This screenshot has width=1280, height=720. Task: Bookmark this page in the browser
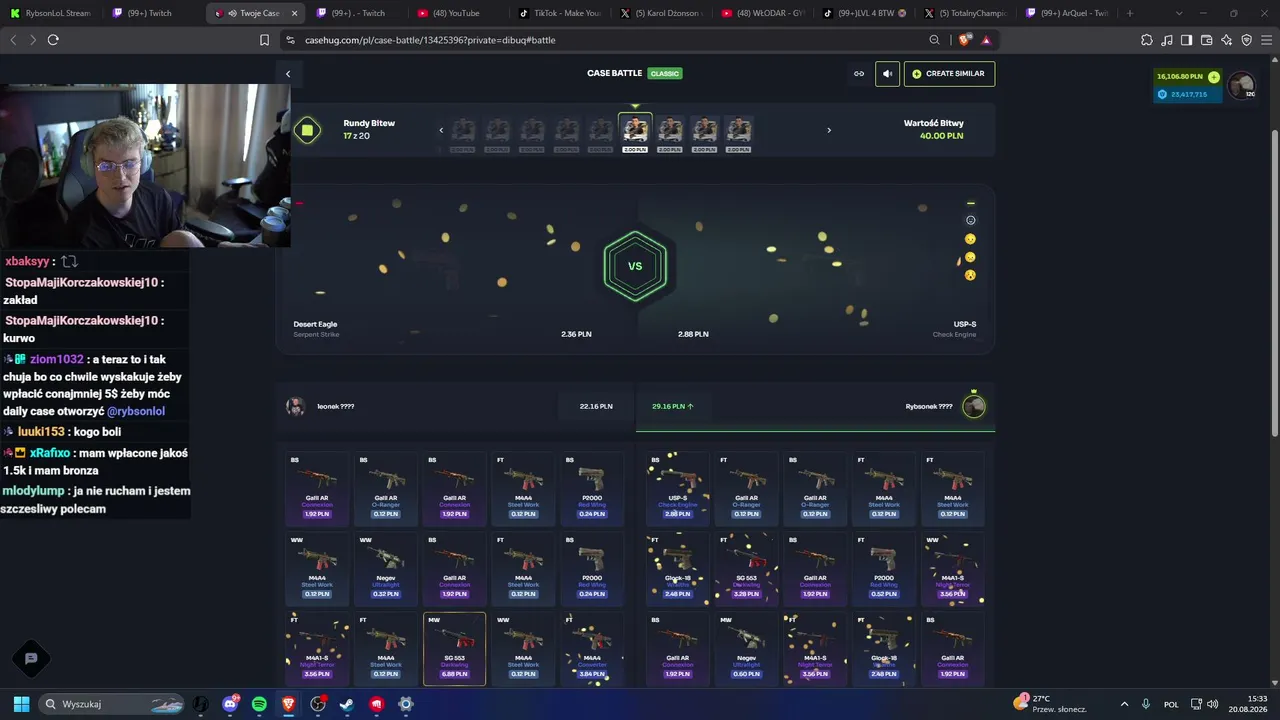[x=264, y=40]
